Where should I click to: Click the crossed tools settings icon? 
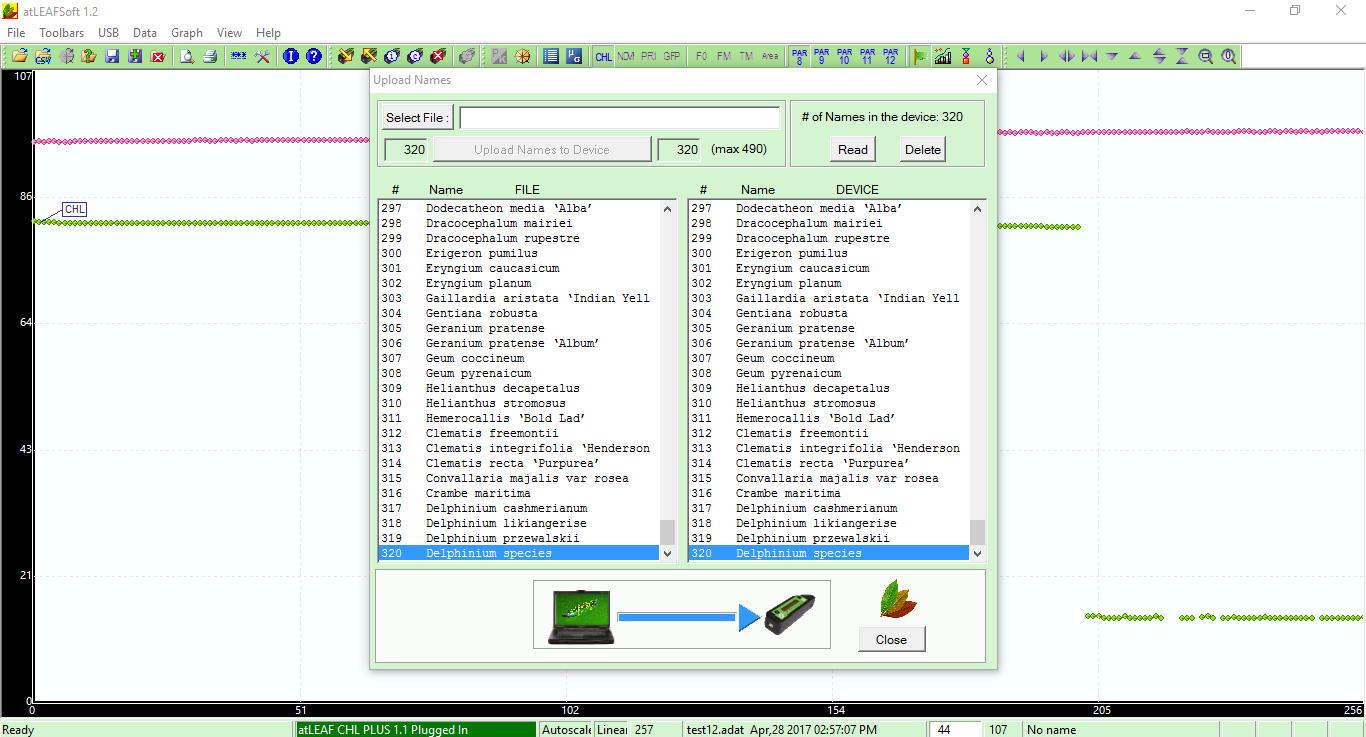pos(262,57)
